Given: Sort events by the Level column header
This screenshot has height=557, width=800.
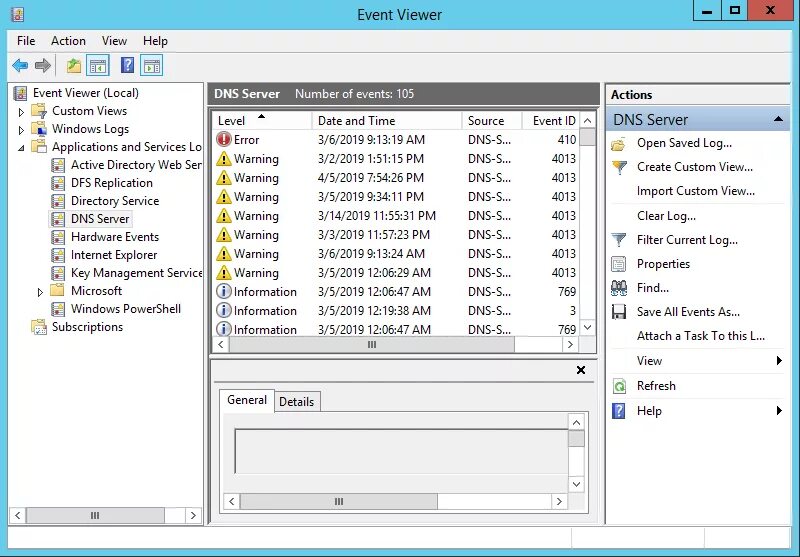Looking at the screenshot, I should pyautogui.click(x=262, y=120).
